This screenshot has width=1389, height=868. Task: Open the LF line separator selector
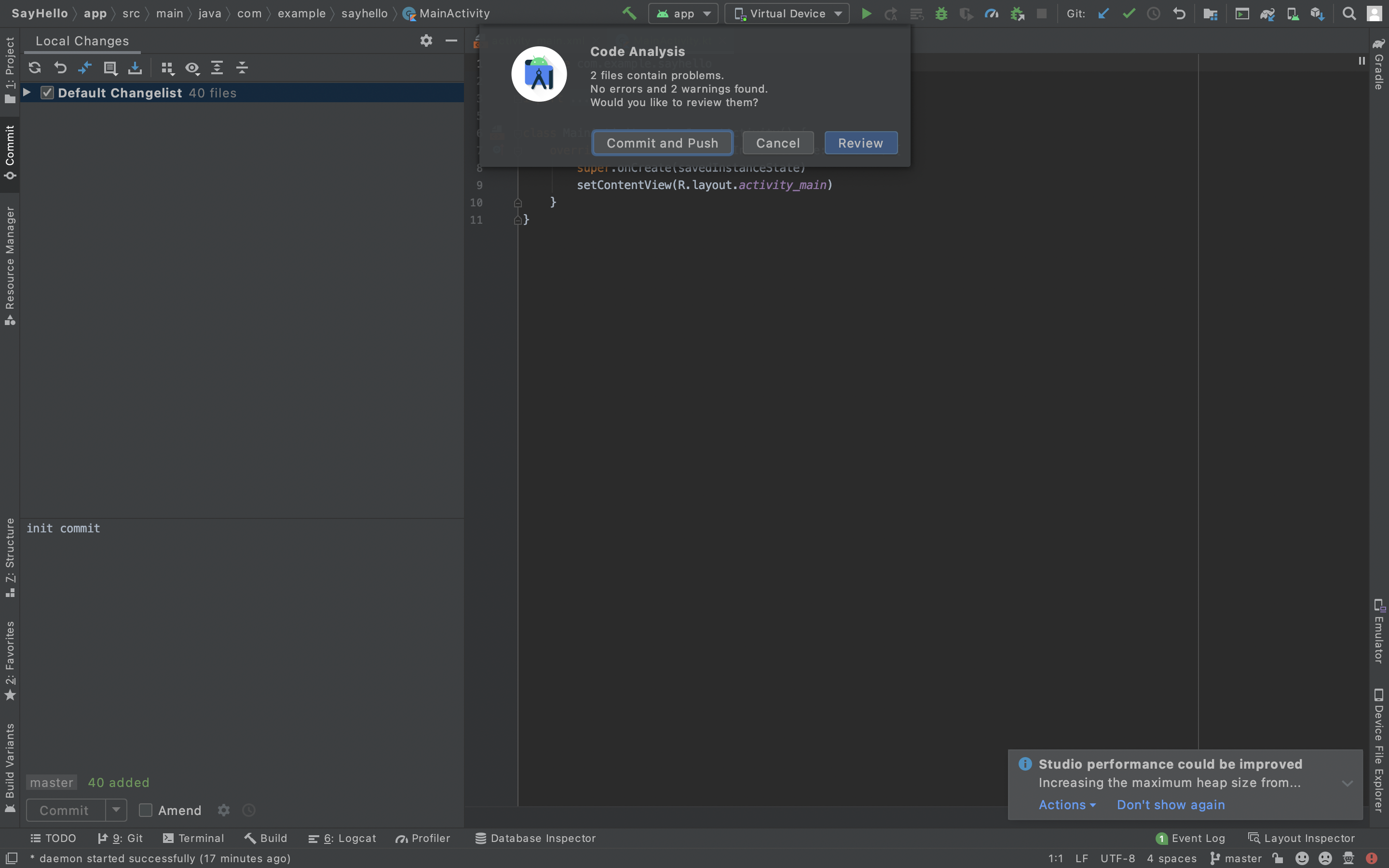click(1082, 858)
